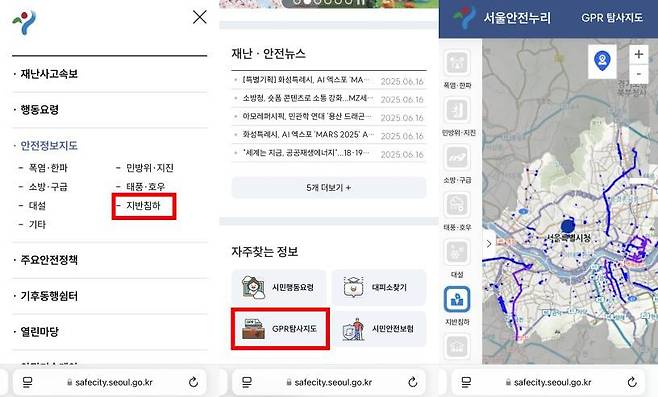Screen dimensions: 658x397
Task: Tap the safecity.seoul.go.kr address on menu screen
Action: (114, 382)
